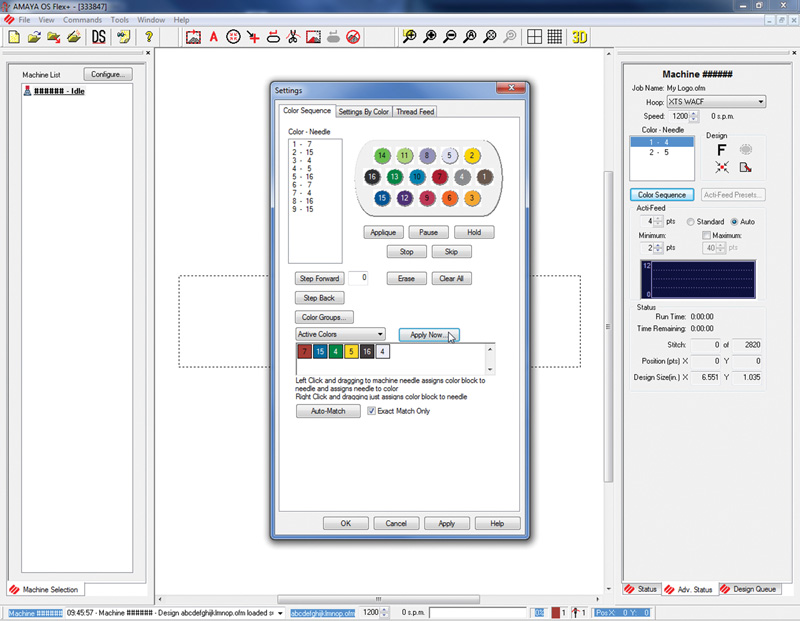Click the Step Forward button

coord(319,279)
